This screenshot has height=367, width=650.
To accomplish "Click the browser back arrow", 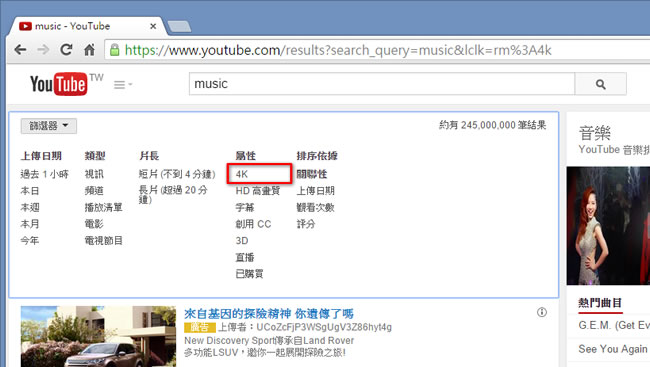I will click(x=20, y=50).
